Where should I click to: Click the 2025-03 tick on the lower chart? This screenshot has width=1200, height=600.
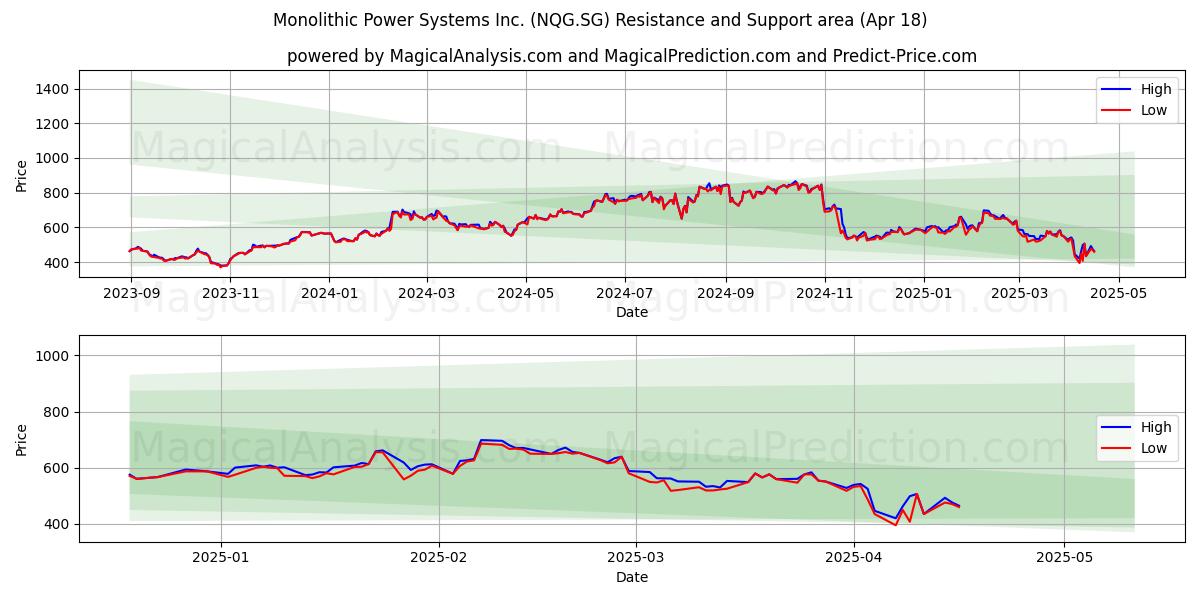[x=636, y=558]
